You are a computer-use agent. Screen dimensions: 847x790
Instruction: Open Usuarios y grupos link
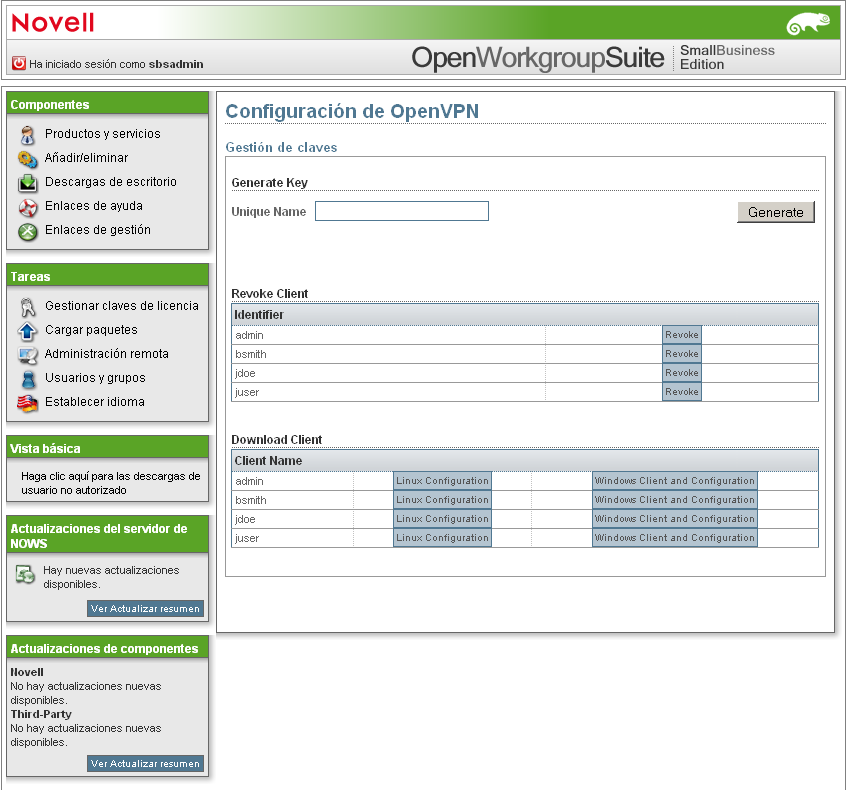coord(95,378)
